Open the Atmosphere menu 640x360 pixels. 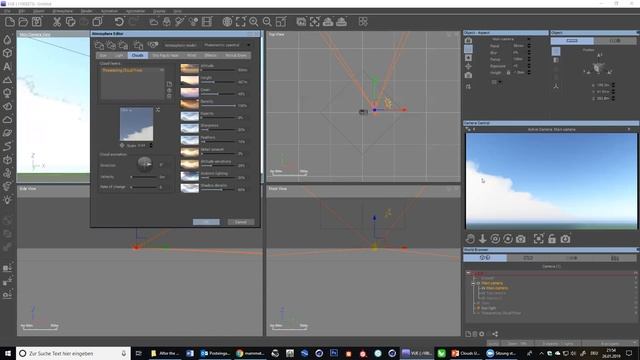pyautogui.click(x=62, y=11)
